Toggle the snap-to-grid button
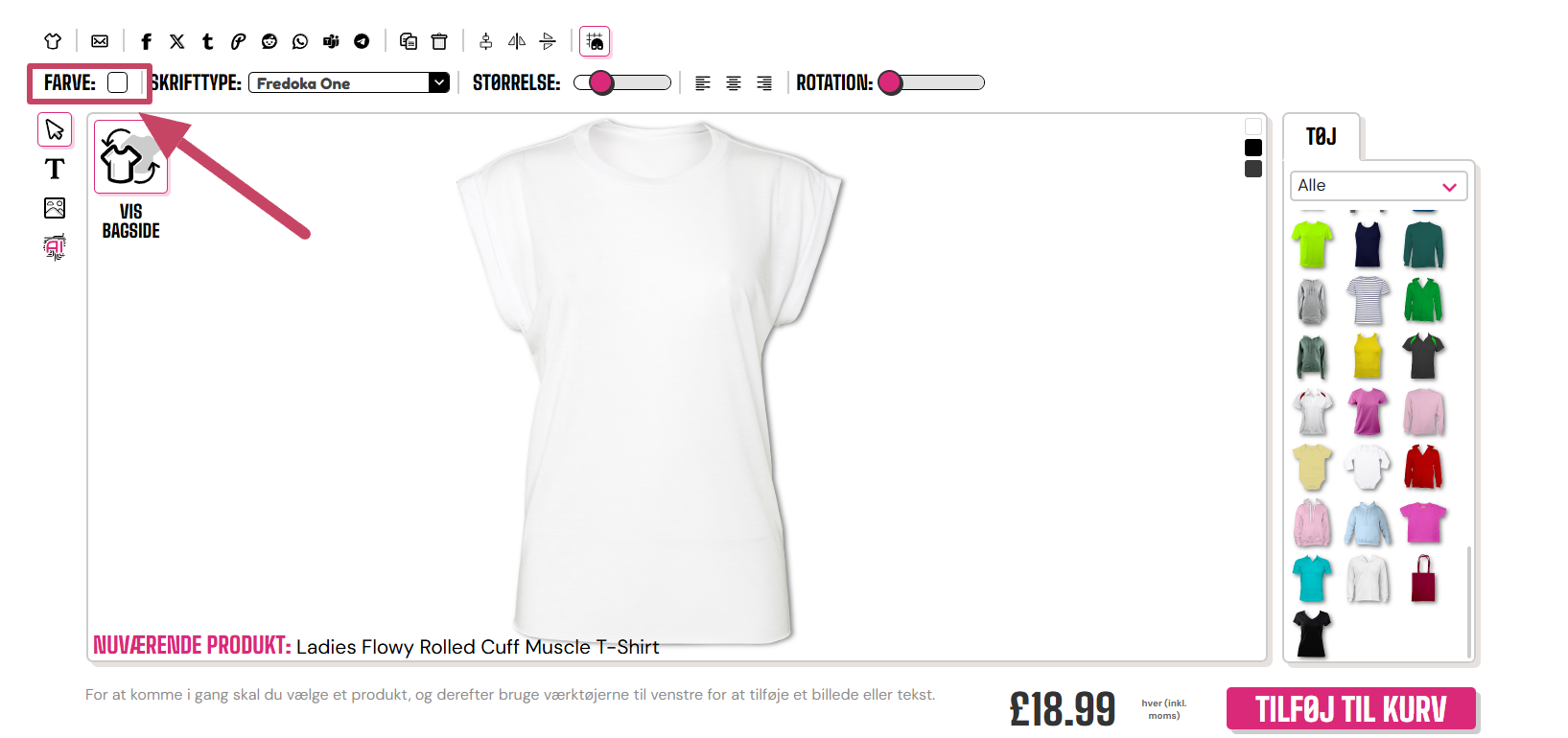 click(x=595, y=41)
